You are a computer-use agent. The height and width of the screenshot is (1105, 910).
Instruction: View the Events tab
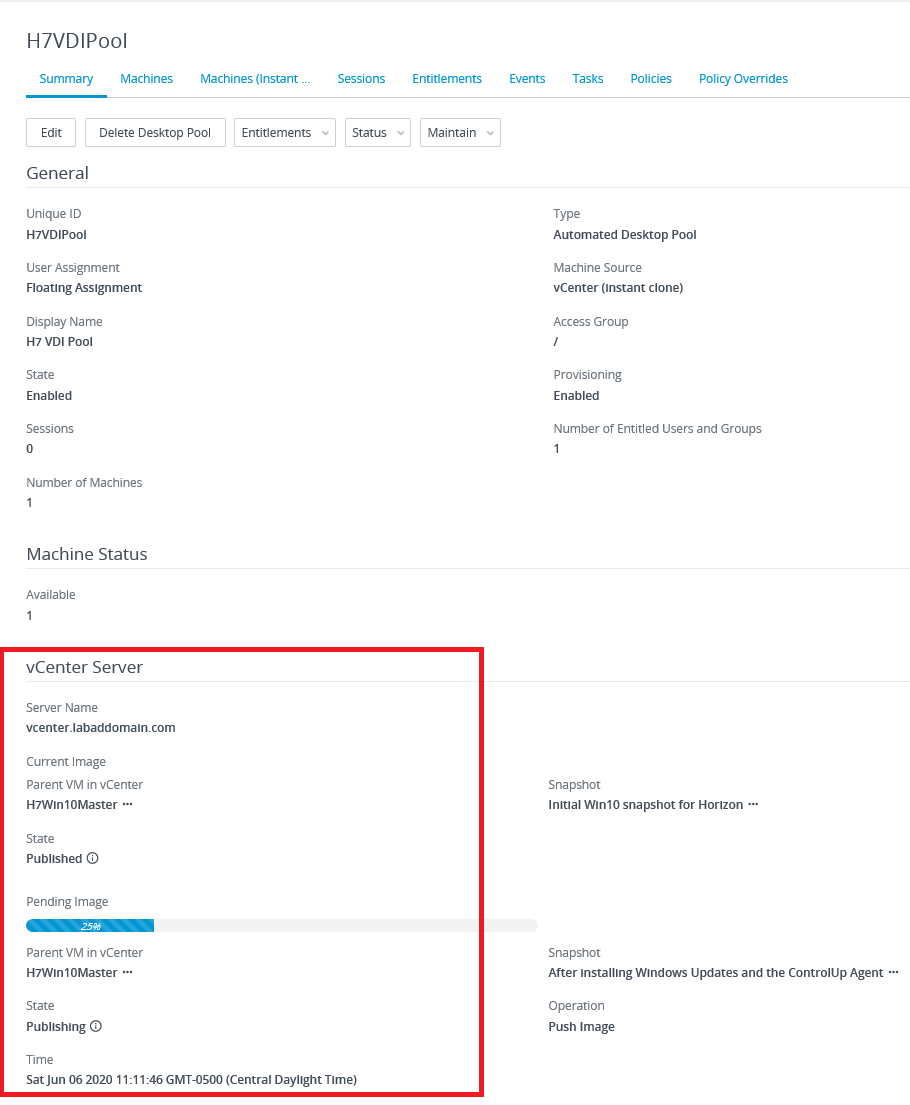(527, 79)
